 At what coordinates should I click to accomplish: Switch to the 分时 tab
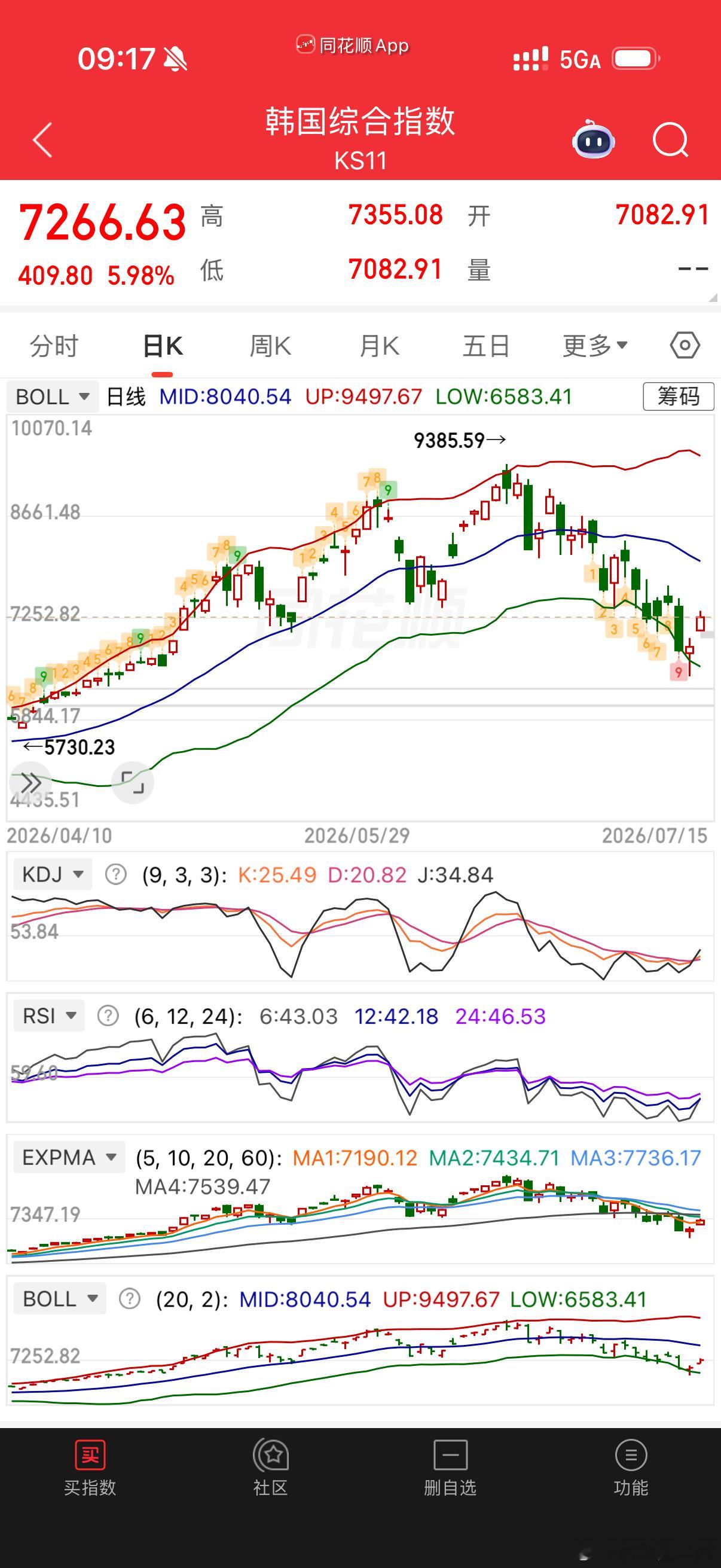click(54, 346)
